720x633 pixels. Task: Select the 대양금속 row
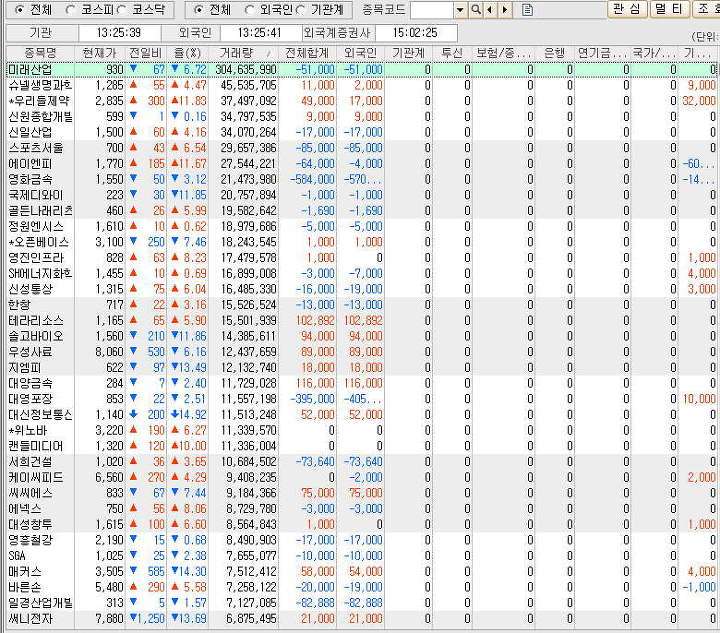[361, 383]
